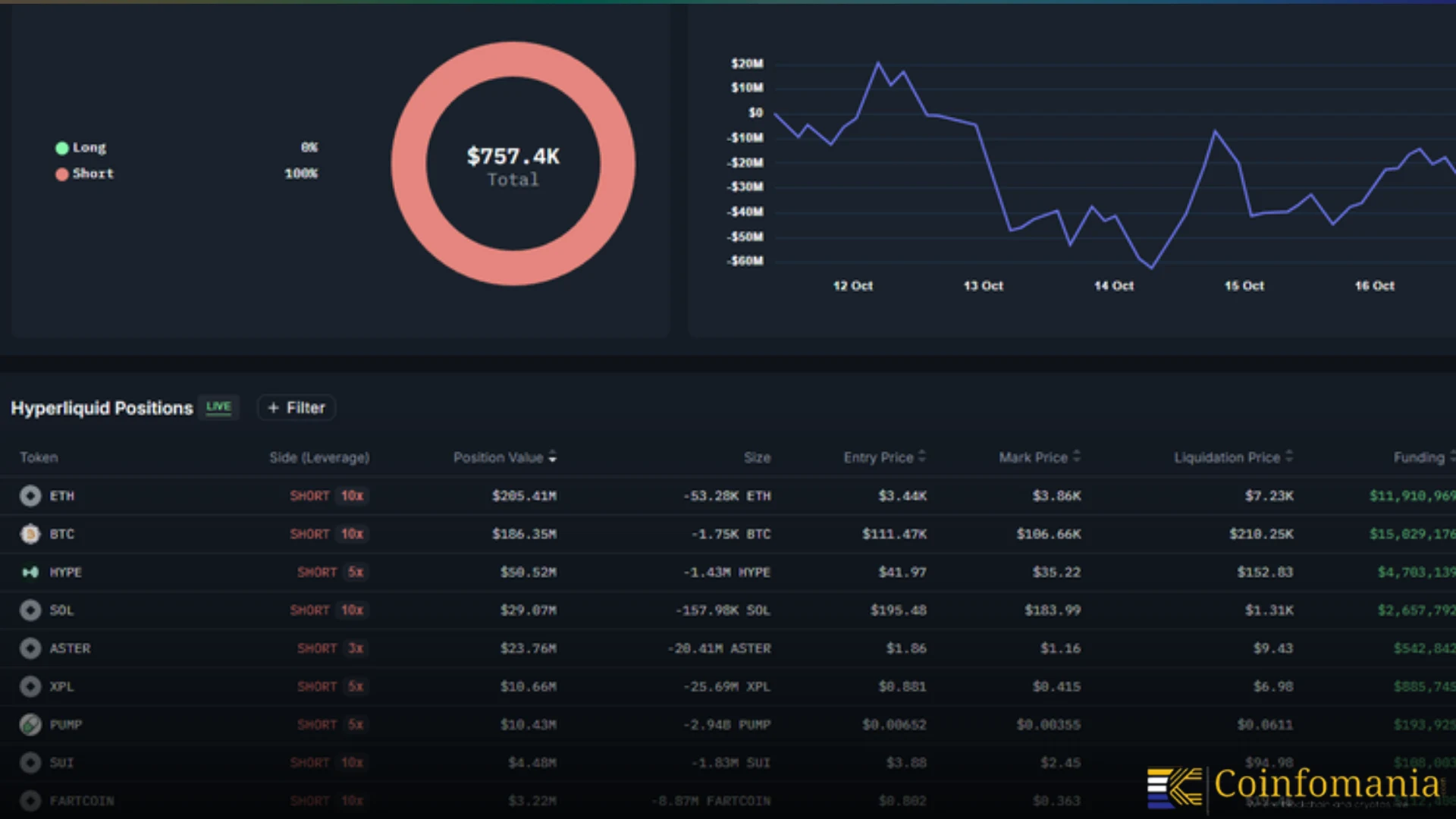
Task: Toggle the Long series in the legend
Action: pos(83,147)
